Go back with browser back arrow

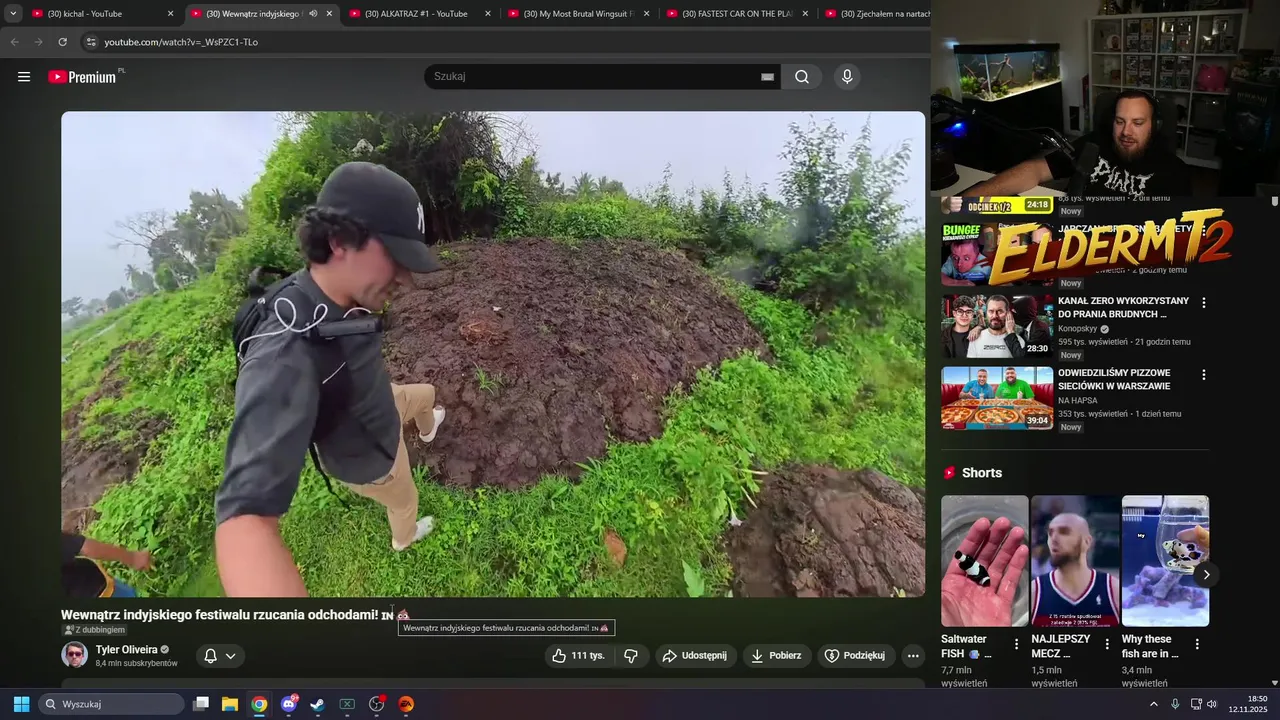(14, 42)
